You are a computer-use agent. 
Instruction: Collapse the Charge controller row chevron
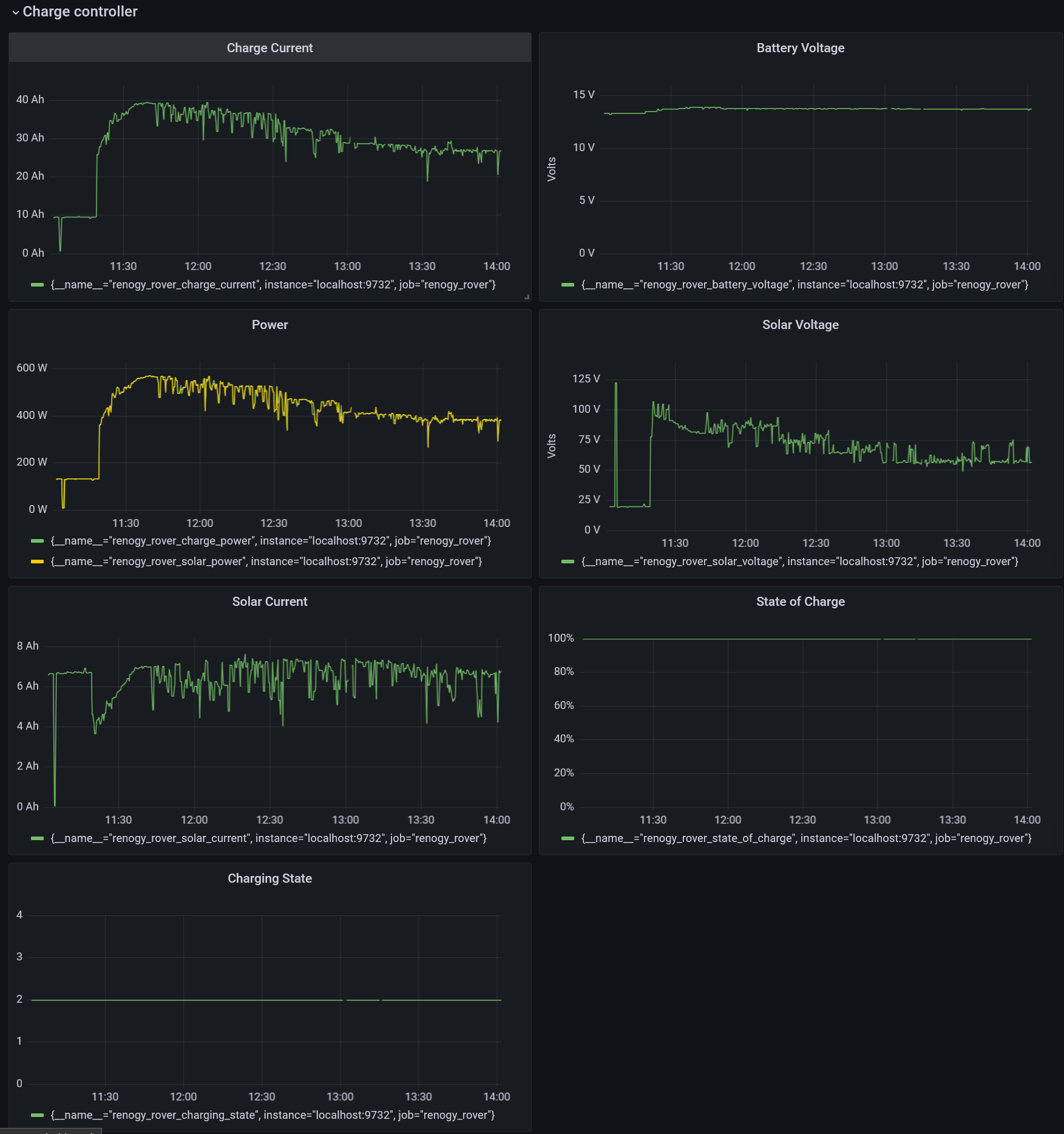(16, 12)
